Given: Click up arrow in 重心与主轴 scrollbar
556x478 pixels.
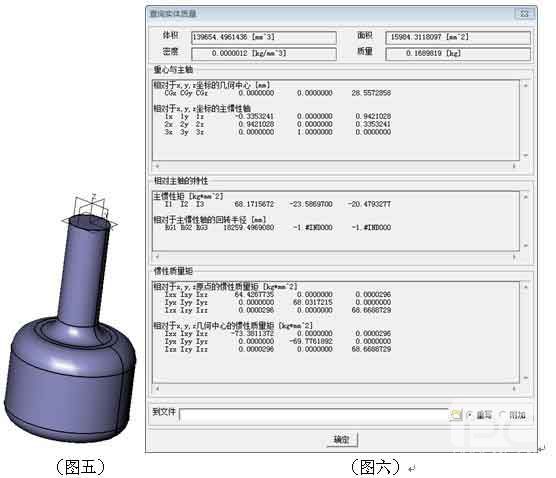Looking at the screenshot, I should tap(526, 85).
